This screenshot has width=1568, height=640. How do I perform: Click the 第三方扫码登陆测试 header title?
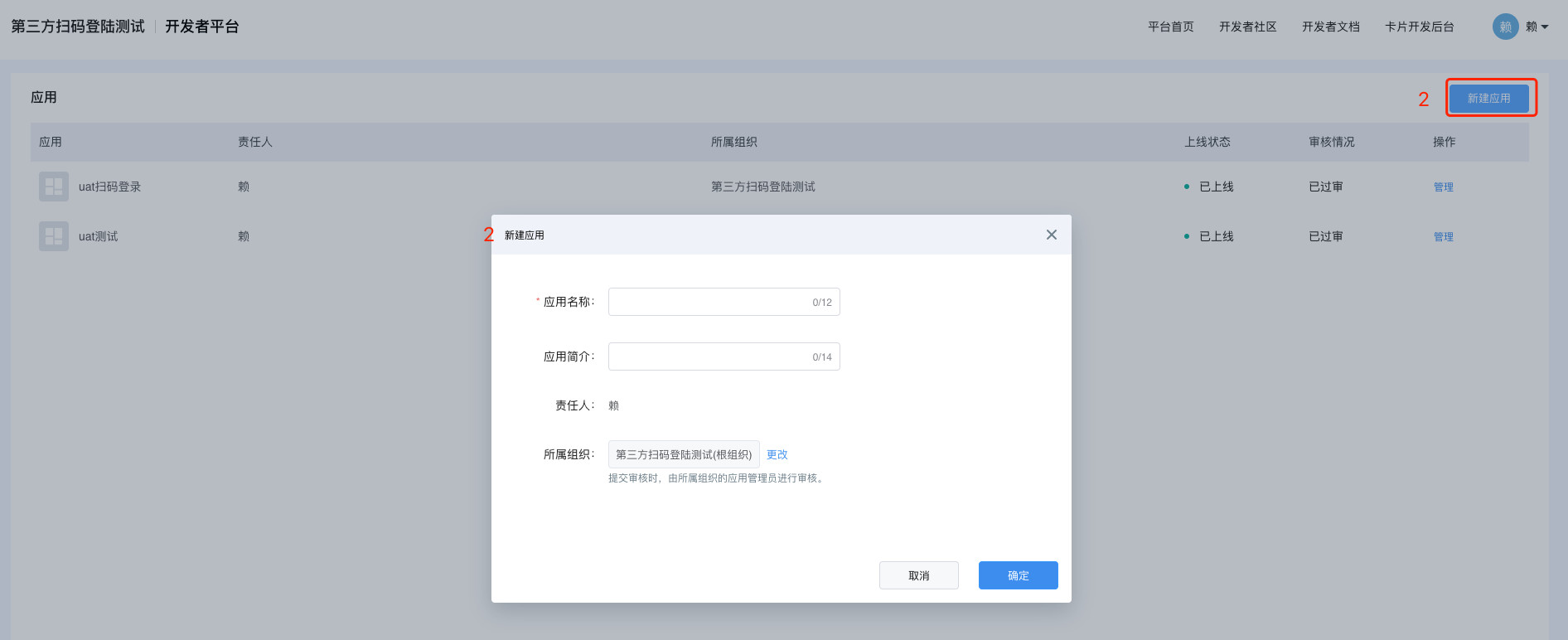pyautogui.click(x=78, y=27)
